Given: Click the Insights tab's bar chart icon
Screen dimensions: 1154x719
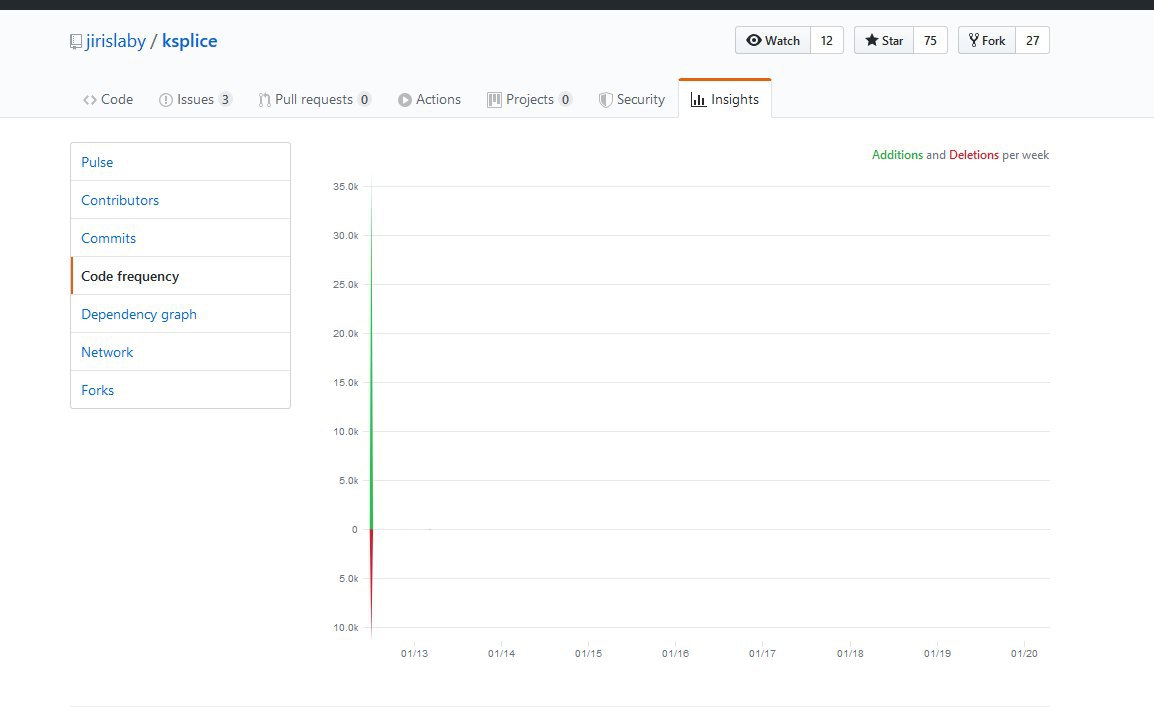Looking at the screenshot, I should [x=698, y=100].
